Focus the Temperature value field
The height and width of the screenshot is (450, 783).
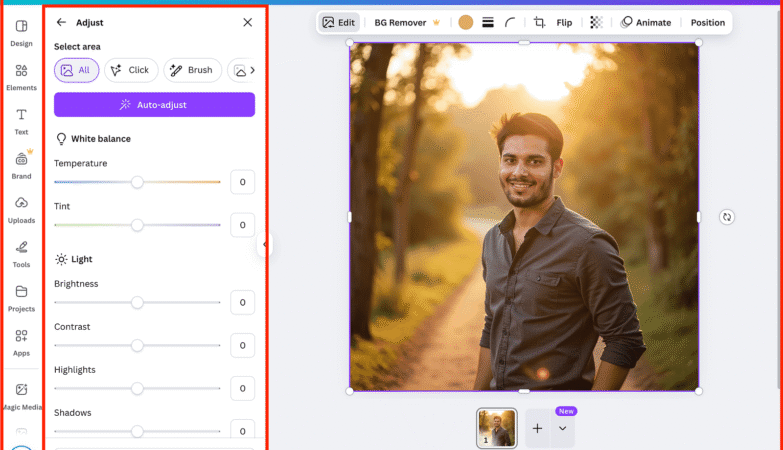242,182
